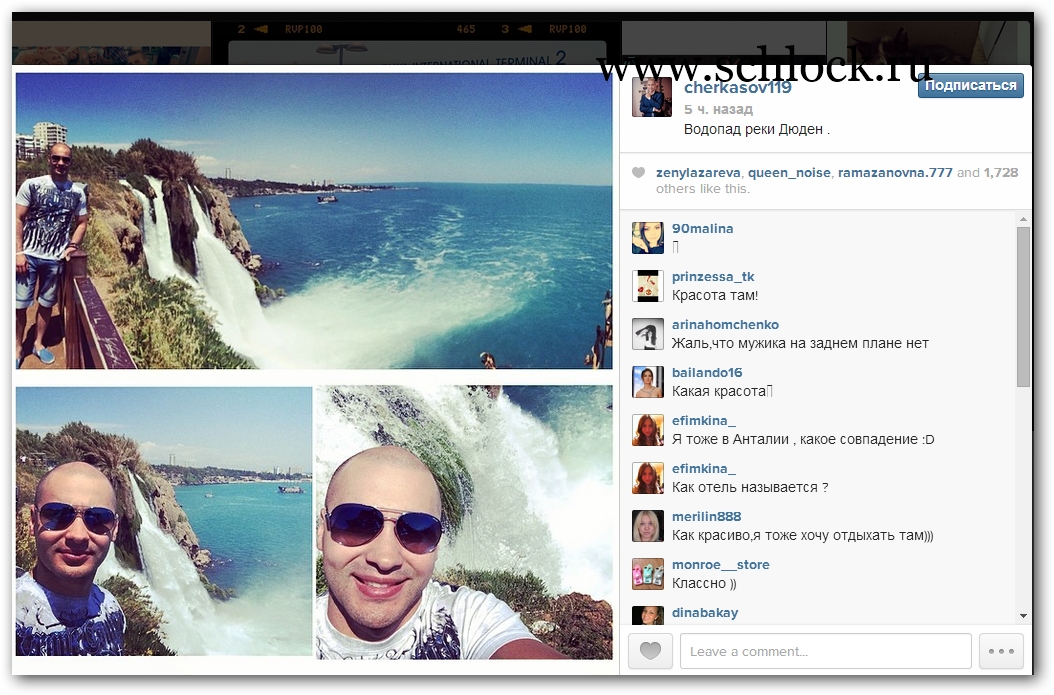This screenshot has width=1054, height=695.
Task: Click the dinabakay commenter username
Action: pyautogui.click(x=704, y=613)
